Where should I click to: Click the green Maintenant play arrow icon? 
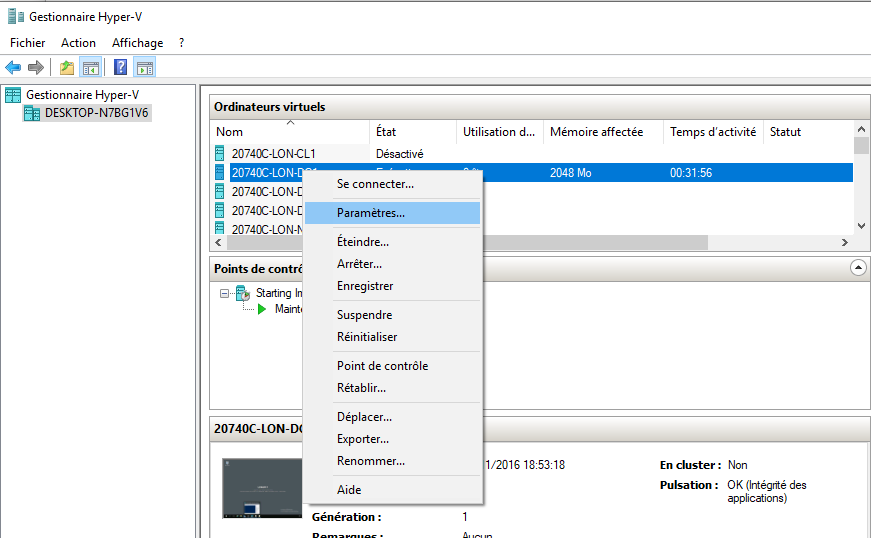coord(262,309)
